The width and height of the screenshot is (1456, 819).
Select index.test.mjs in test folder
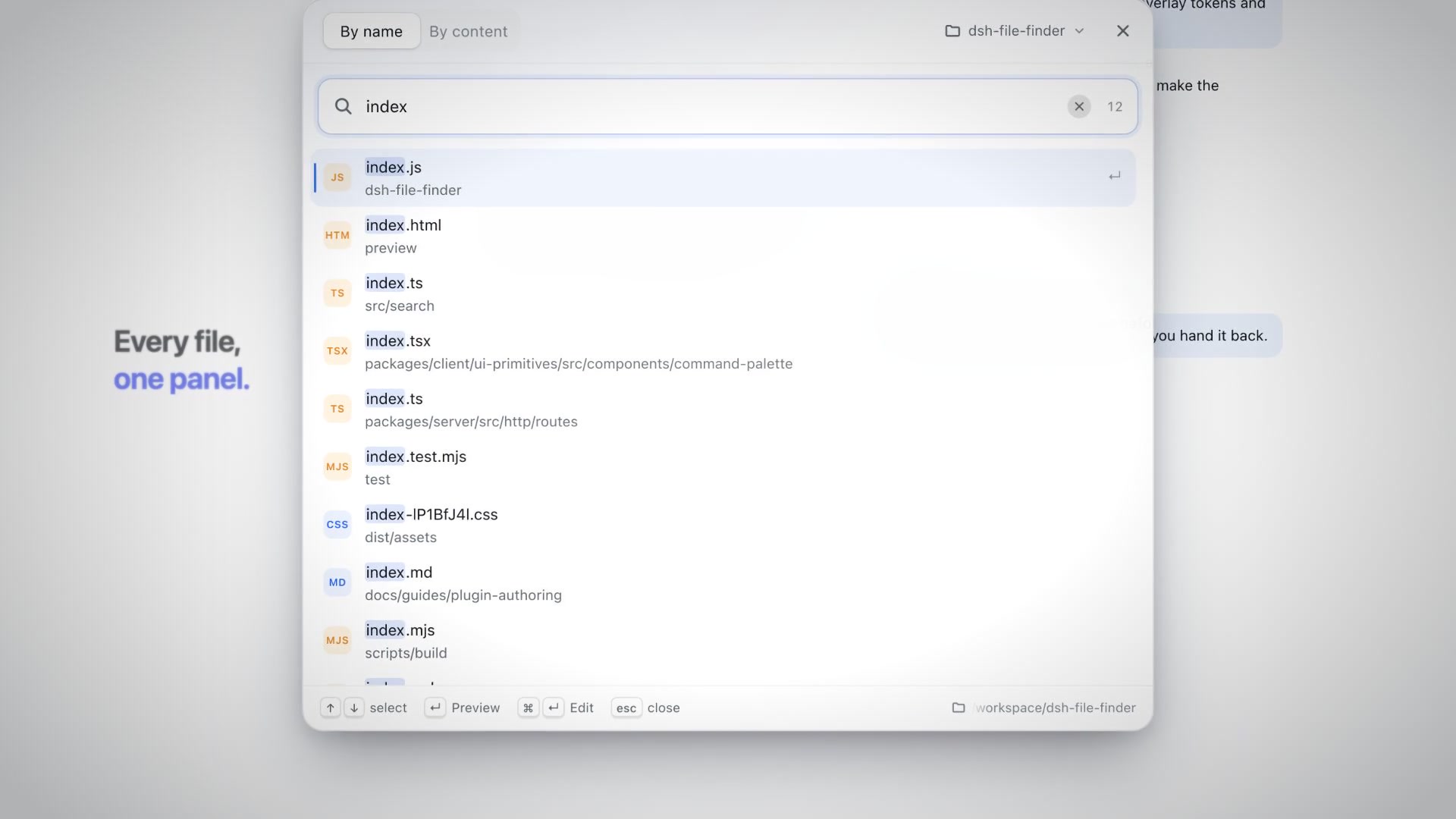[723, 467]
